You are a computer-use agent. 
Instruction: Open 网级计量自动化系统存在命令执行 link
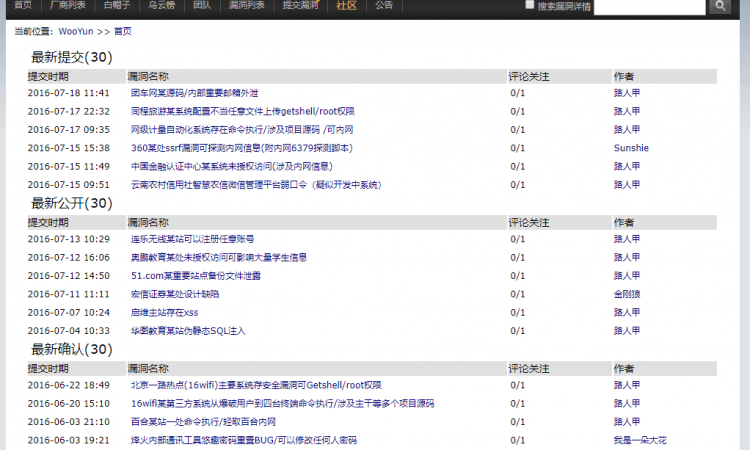[242, 130]
